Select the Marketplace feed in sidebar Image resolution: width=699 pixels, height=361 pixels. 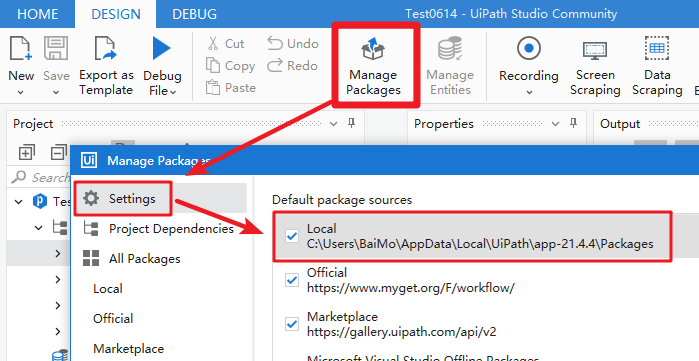click(128, 349)
